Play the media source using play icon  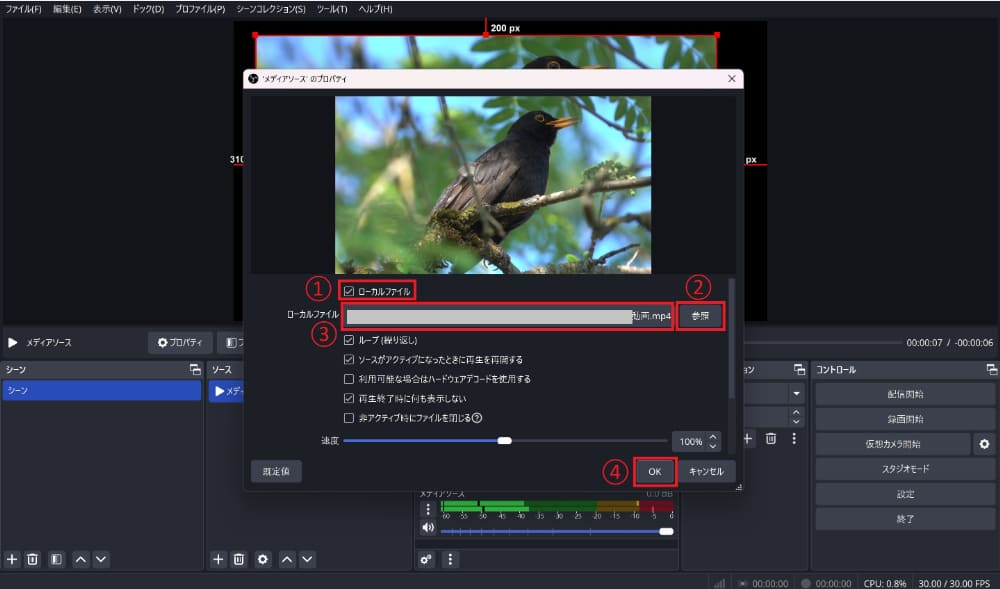(x=13, y=342)
